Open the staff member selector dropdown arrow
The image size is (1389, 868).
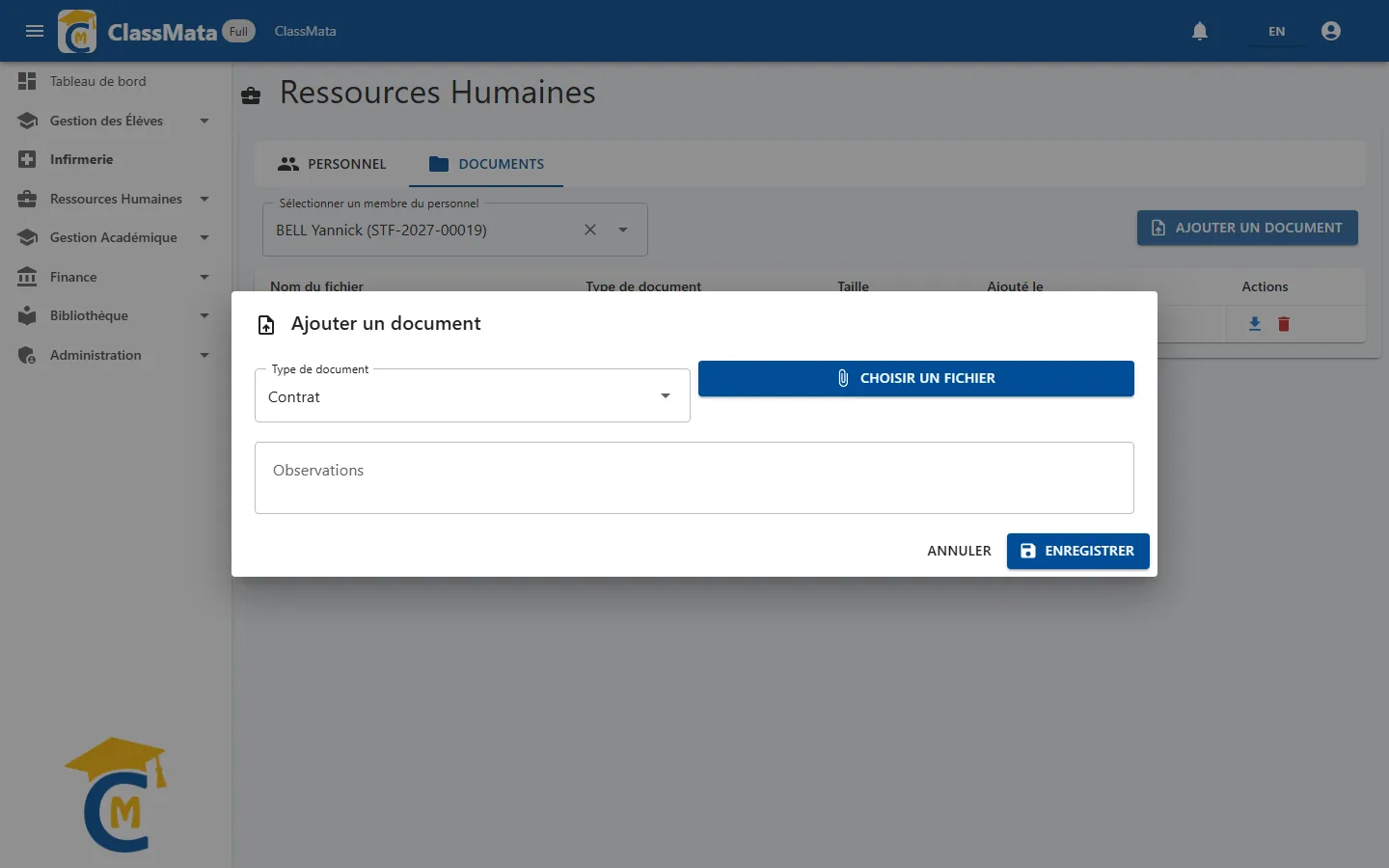tap(623, 230)
